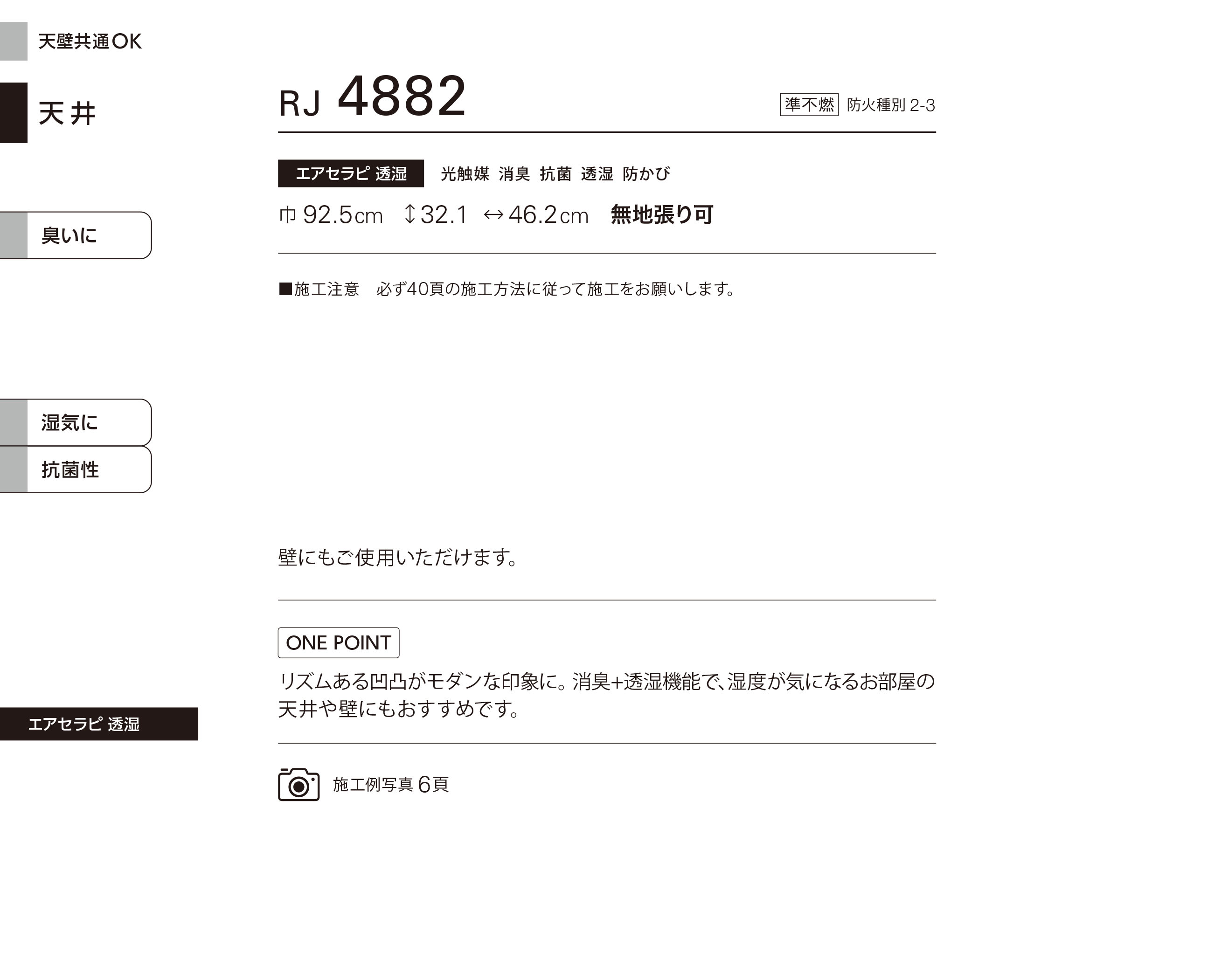Image resolution: width=1228 pixels, height=980 pixels.
Task: Click the gray block beside 天壁共通OK
Action: (14, 41)
